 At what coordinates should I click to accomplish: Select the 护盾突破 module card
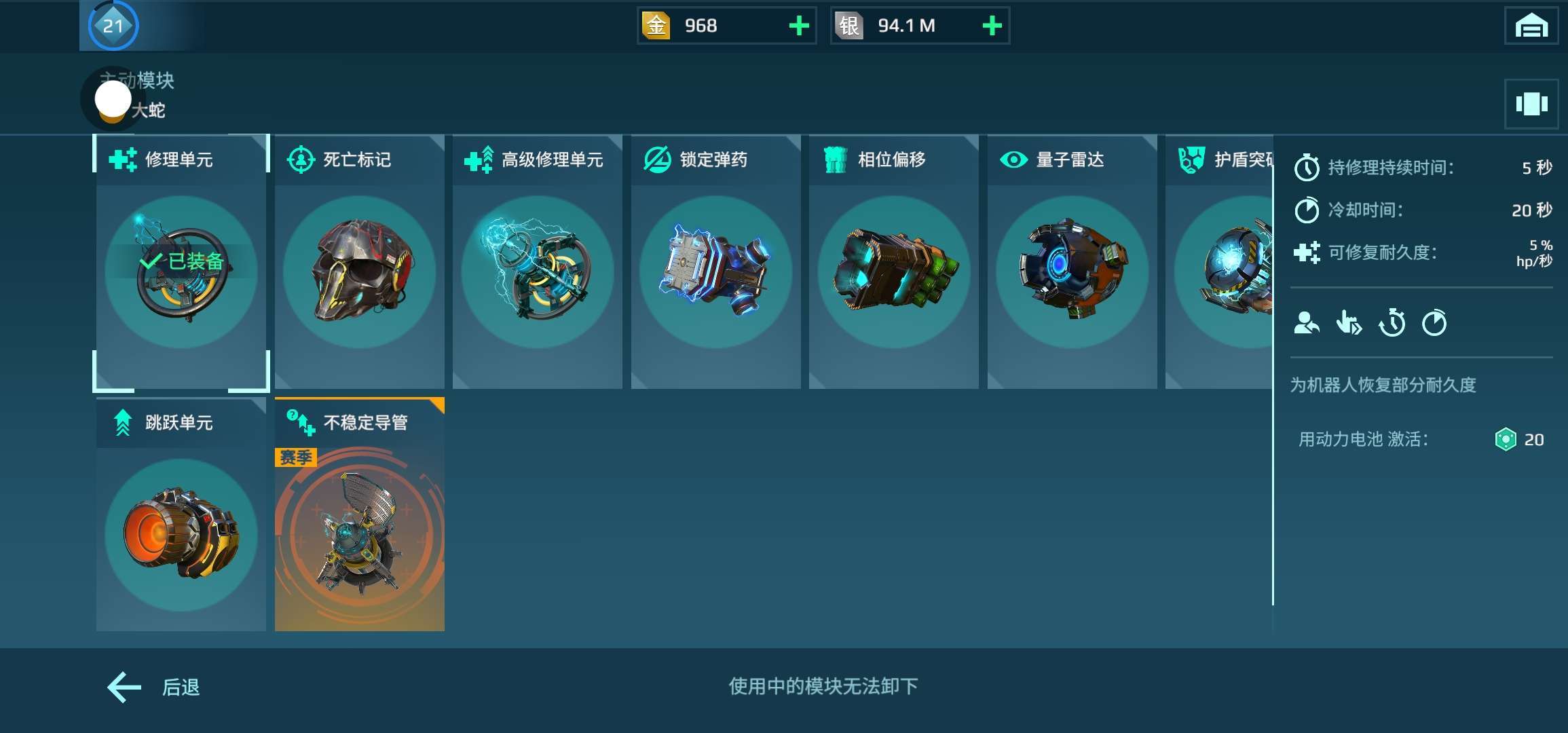point(1219,262)
